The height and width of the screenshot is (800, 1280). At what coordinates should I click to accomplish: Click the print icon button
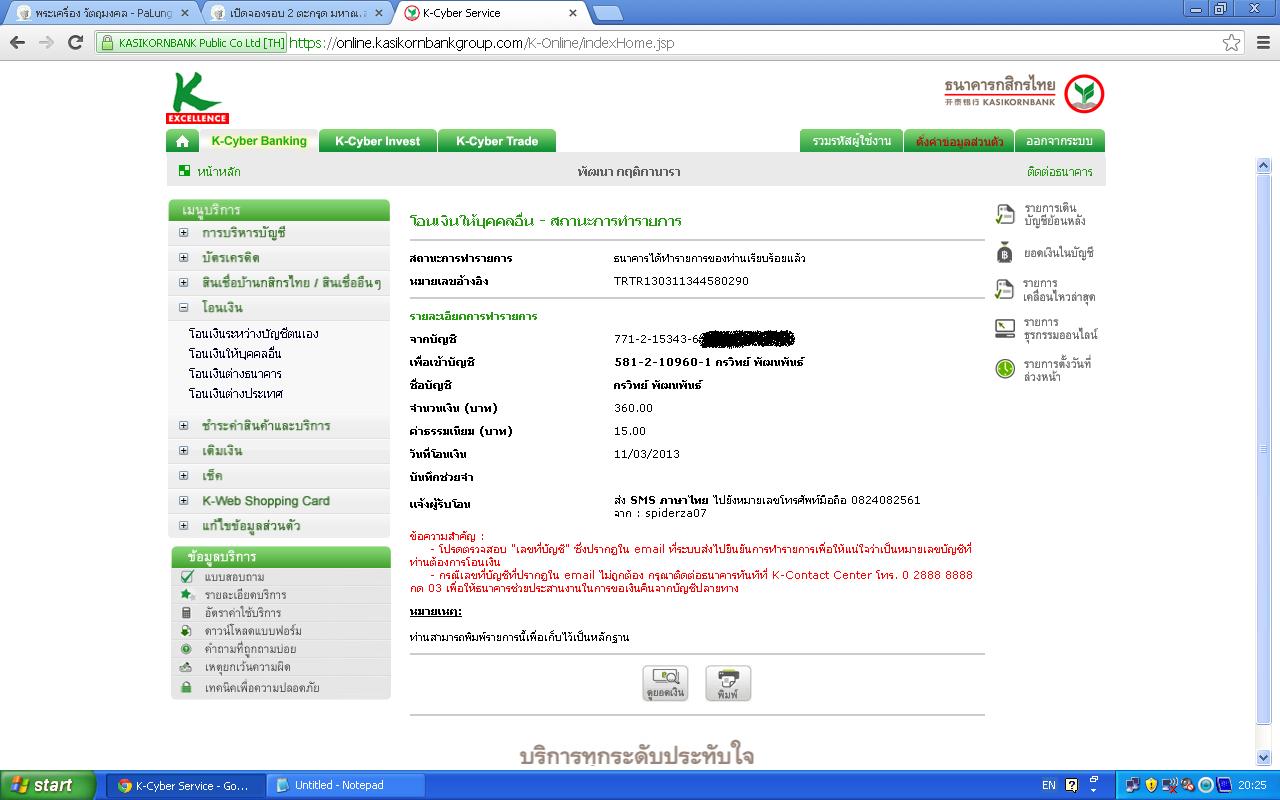point(728,683)
